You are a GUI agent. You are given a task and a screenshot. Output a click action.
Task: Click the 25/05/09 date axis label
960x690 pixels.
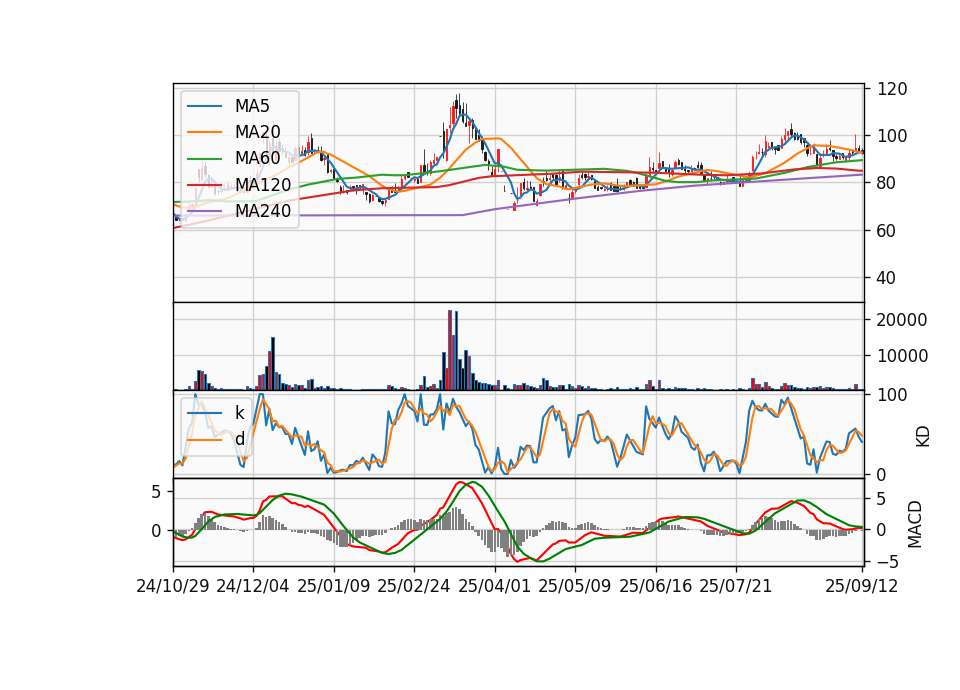pos(575,587)
